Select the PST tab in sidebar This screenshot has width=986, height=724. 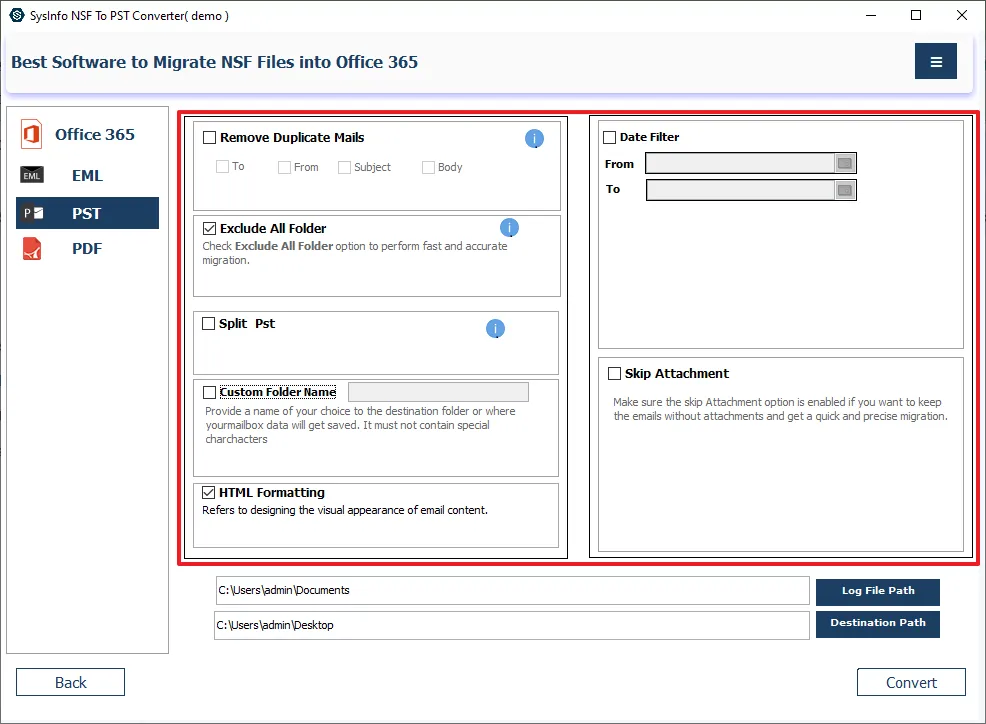pos(87,213)
